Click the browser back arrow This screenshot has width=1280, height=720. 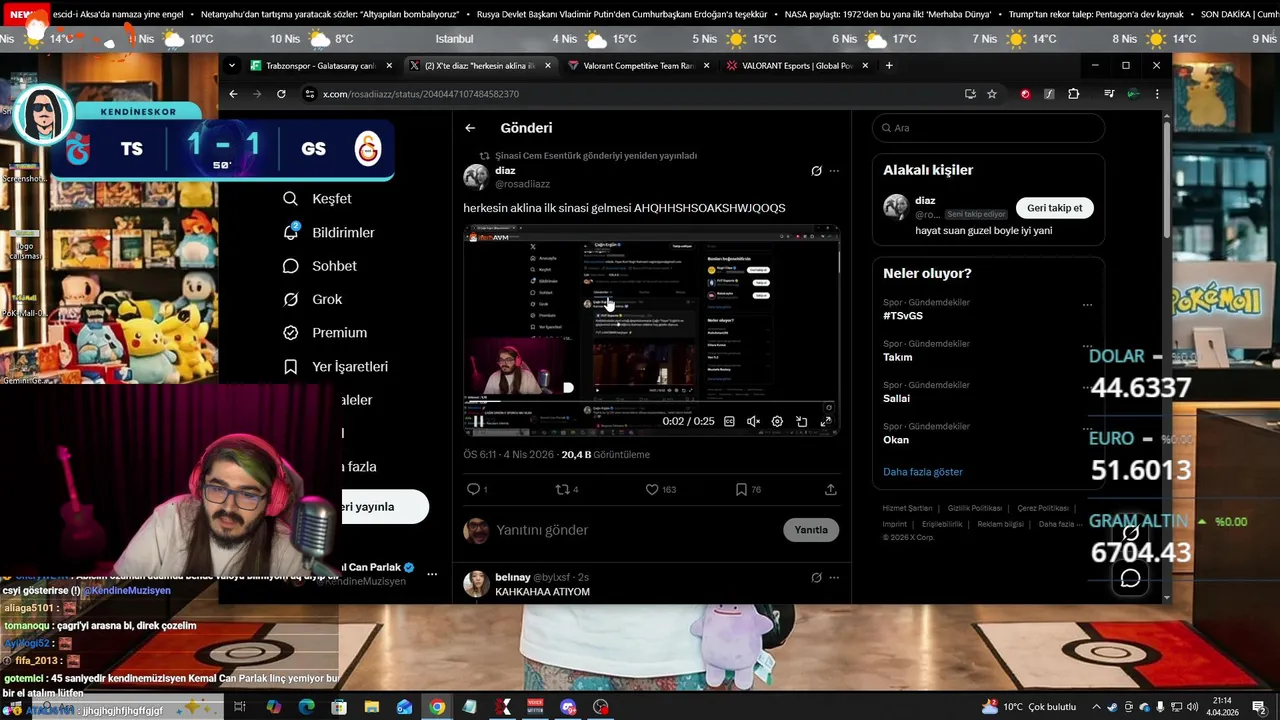(233, 94)
